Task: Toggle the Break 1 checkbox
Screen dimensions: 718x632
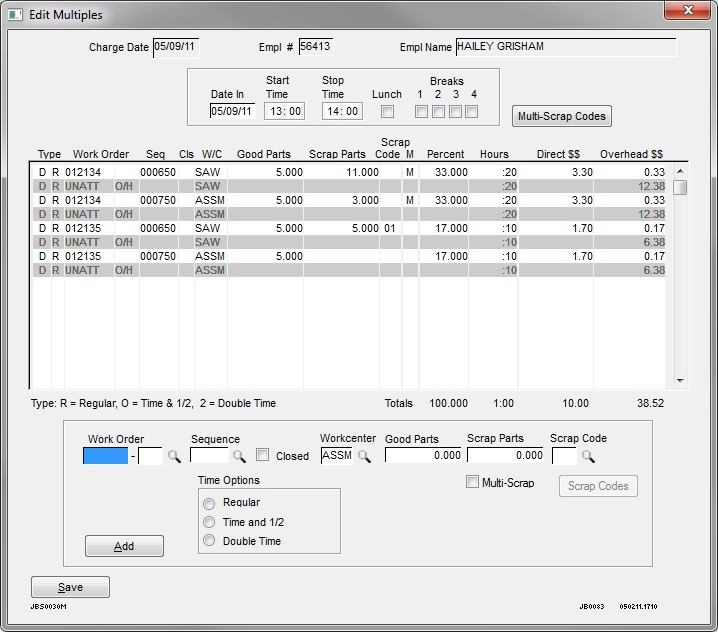Action: (x=421, y=111)
